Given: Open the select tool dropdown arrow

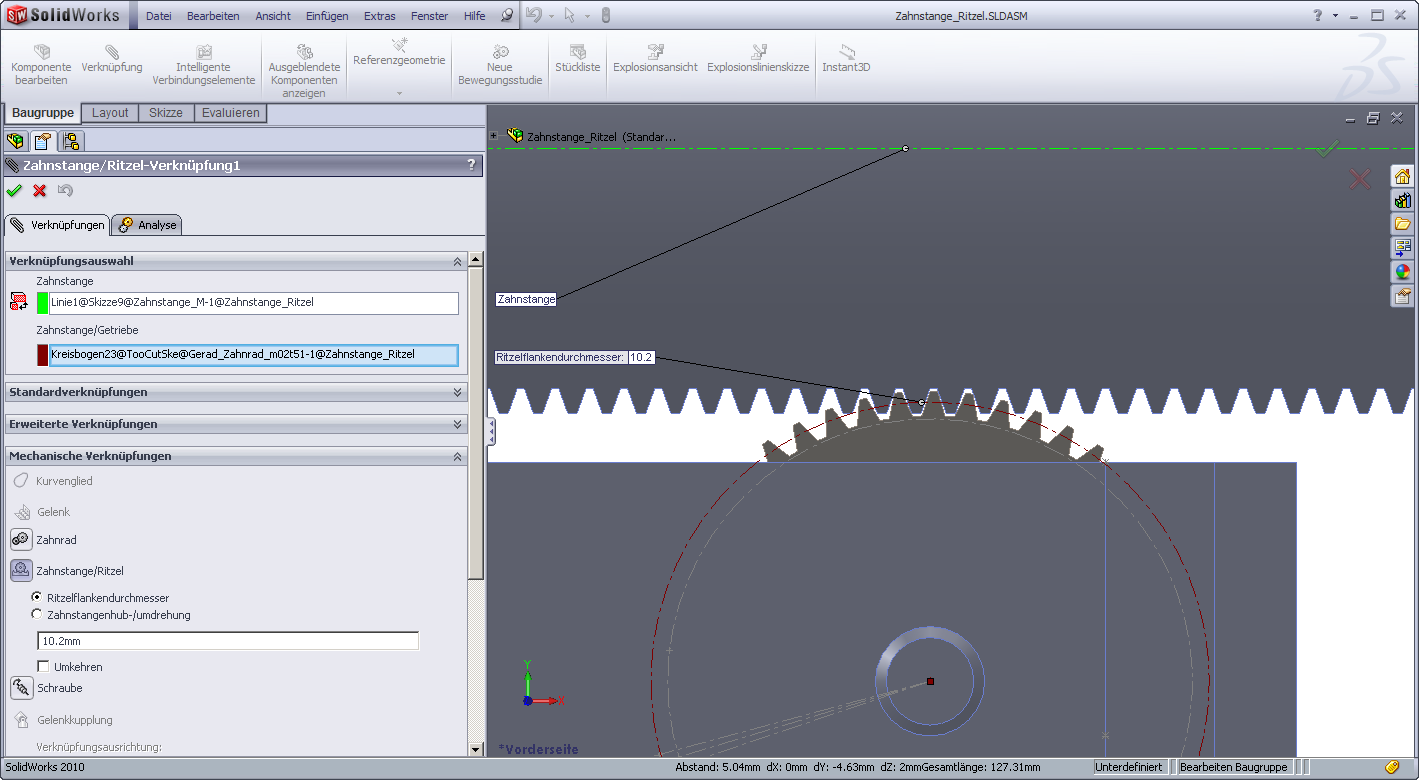Looking at the screenshot, I should (x=587, y=16).
